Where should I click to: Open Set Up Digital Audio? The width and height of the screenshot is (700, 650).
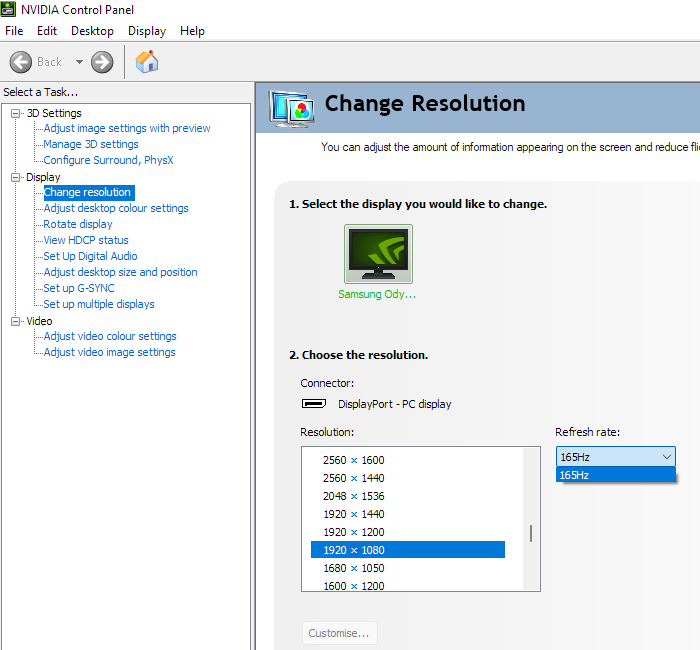tap(90, 256)
